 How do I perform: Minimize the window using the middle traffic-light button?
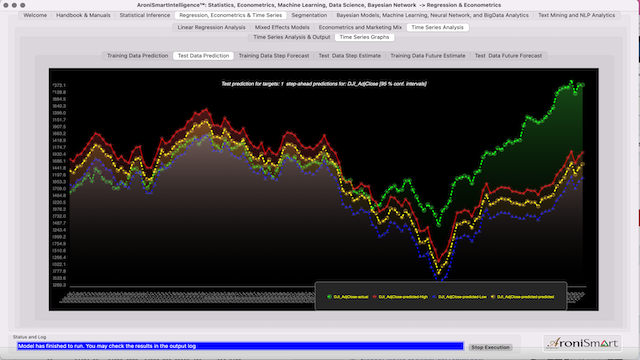point(14,5)
